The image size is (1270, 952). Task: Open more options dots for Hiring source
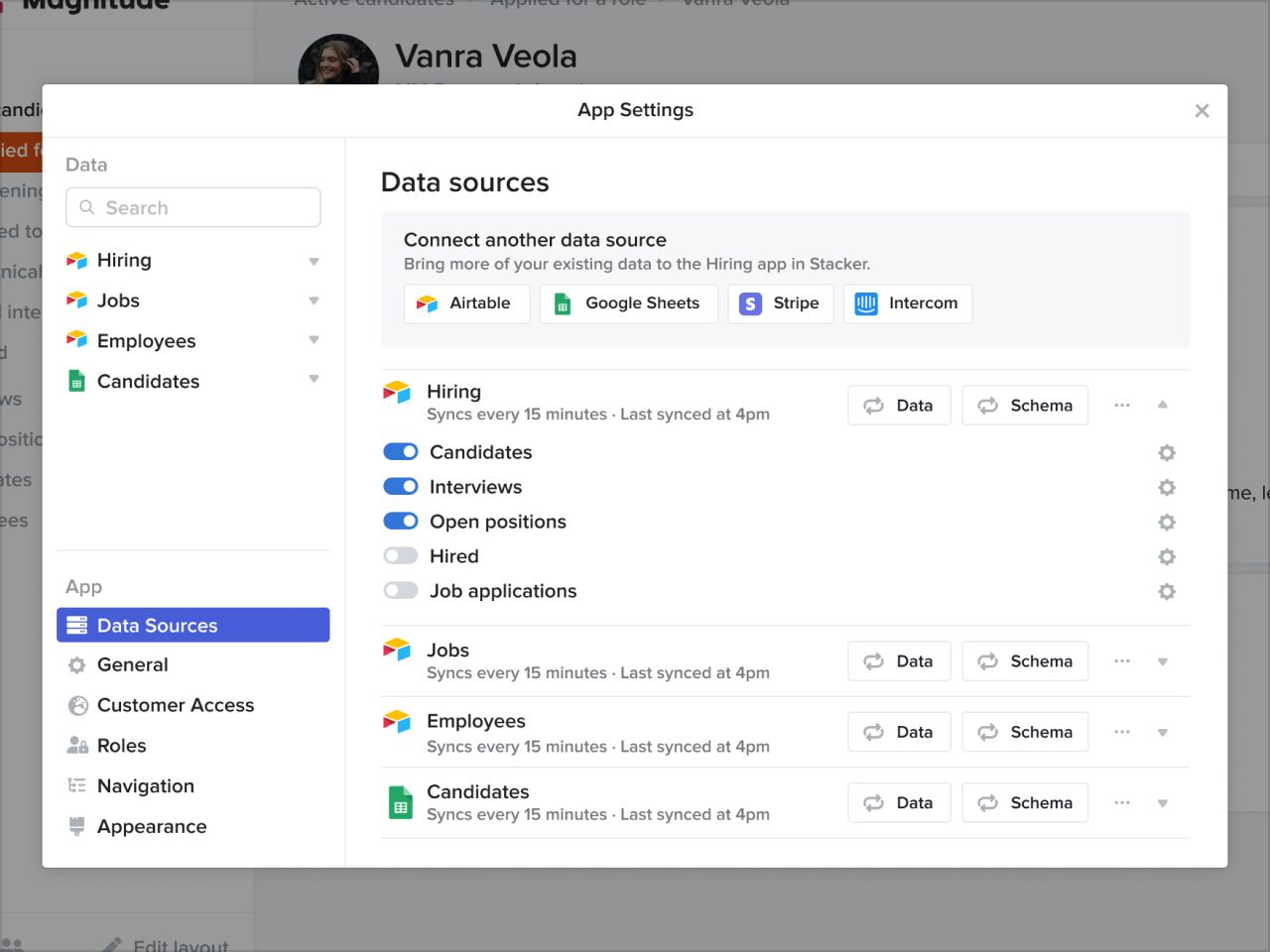[1122, 405]
